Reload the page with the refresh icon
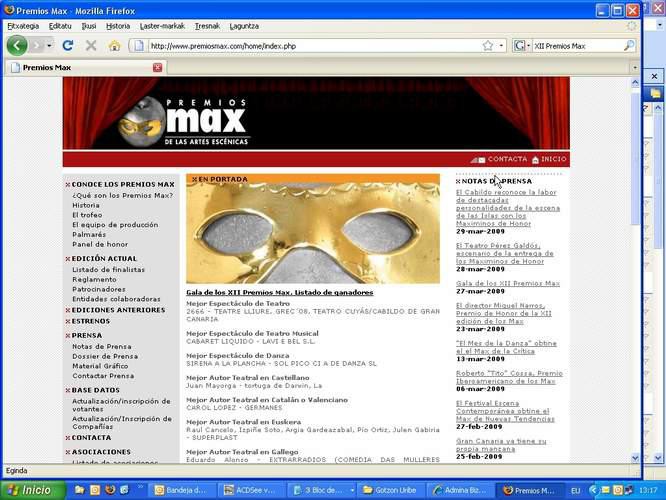The width and height of the screenshot is (666, 500). (68, 45)
